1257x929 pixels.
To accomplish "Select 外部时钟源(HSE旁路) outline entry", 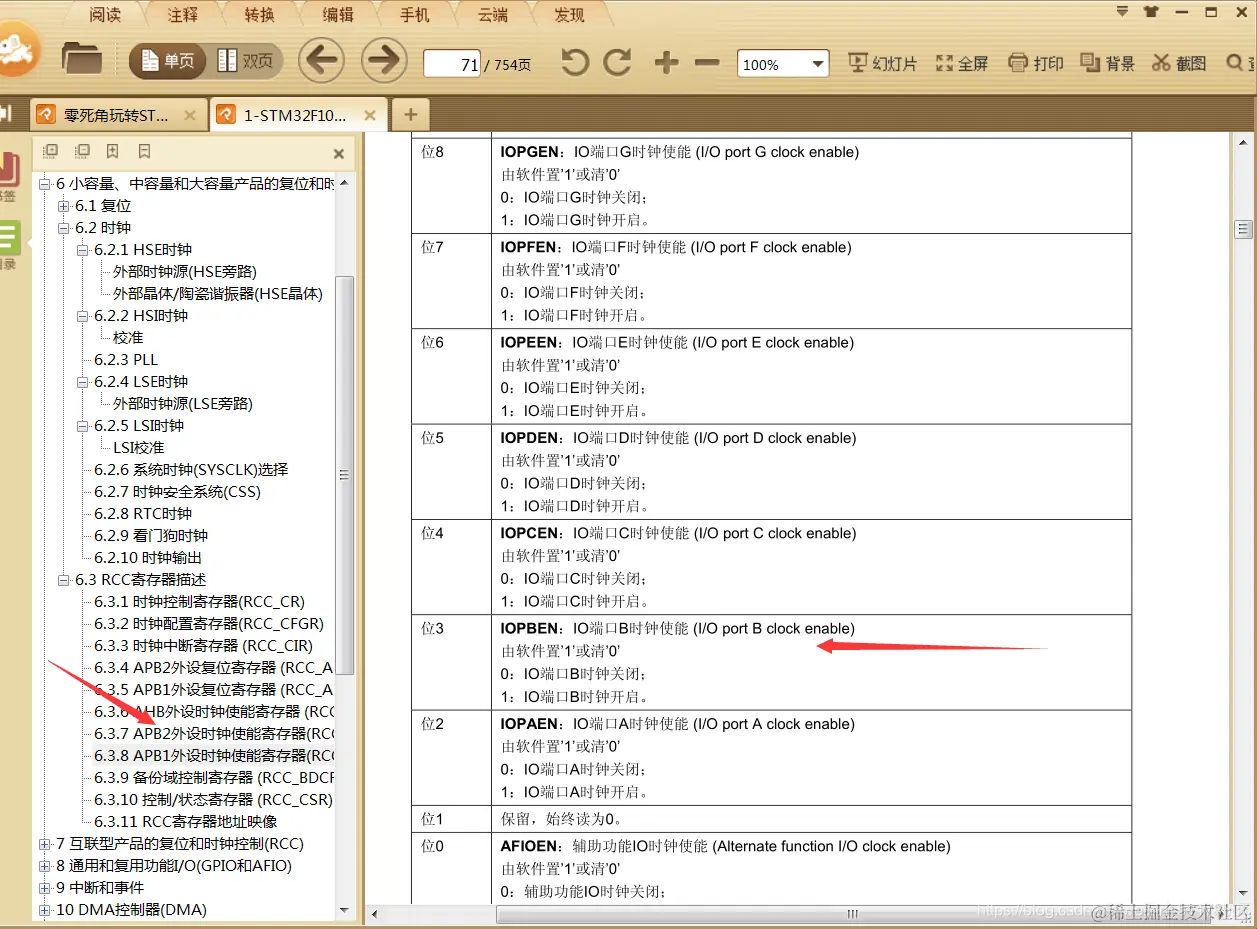I will [185, 272].
